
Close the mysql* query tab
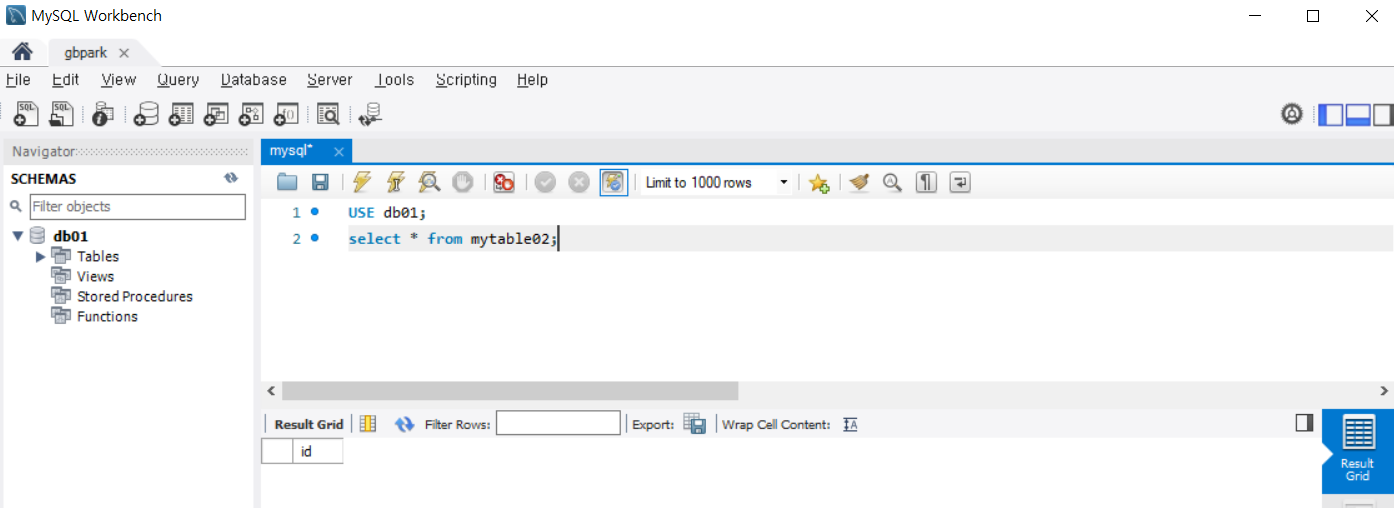pos(339,152)
